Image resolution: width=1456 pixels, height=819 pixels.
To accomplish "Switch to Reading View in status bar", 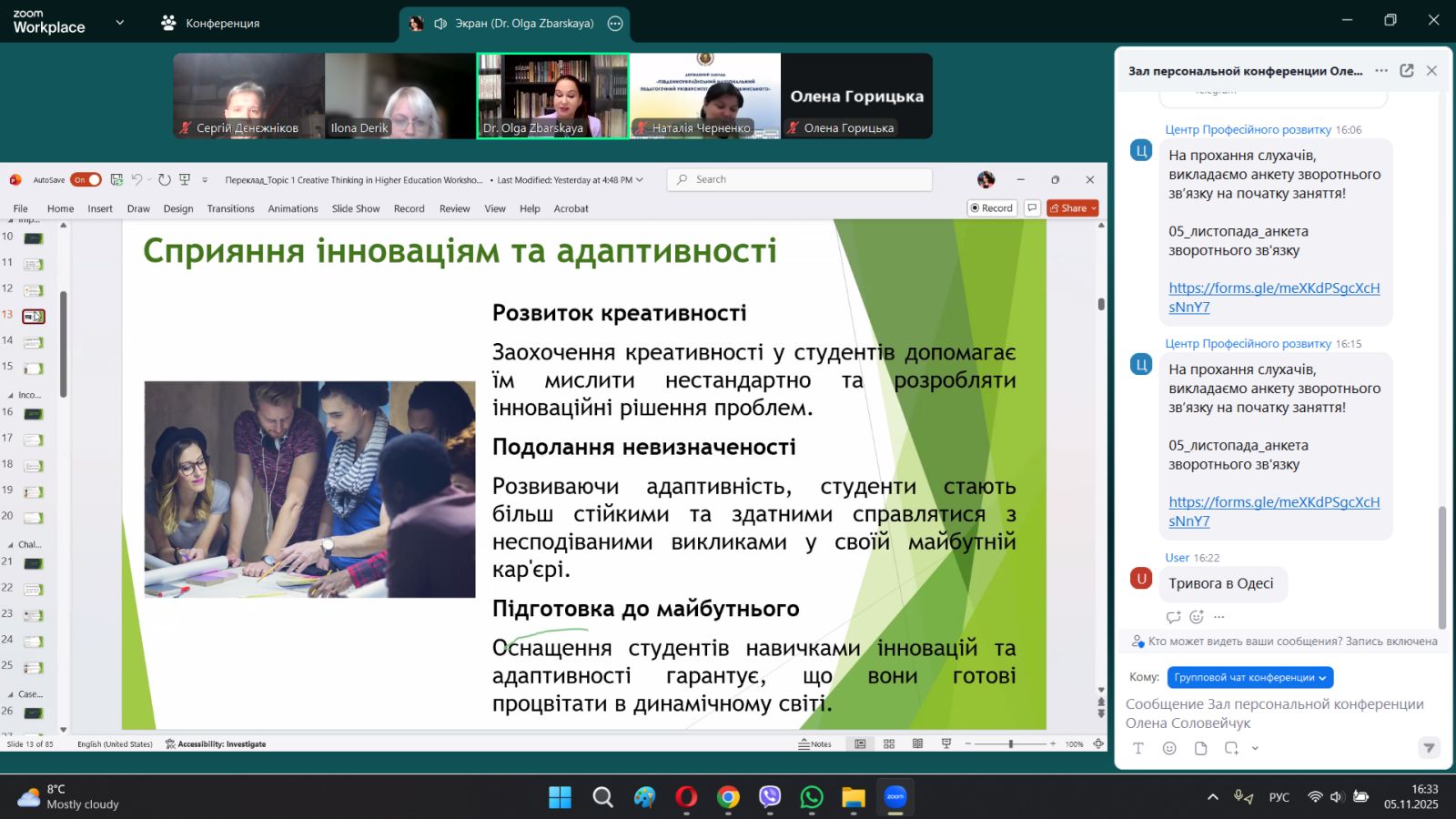I will pos(917,743).
